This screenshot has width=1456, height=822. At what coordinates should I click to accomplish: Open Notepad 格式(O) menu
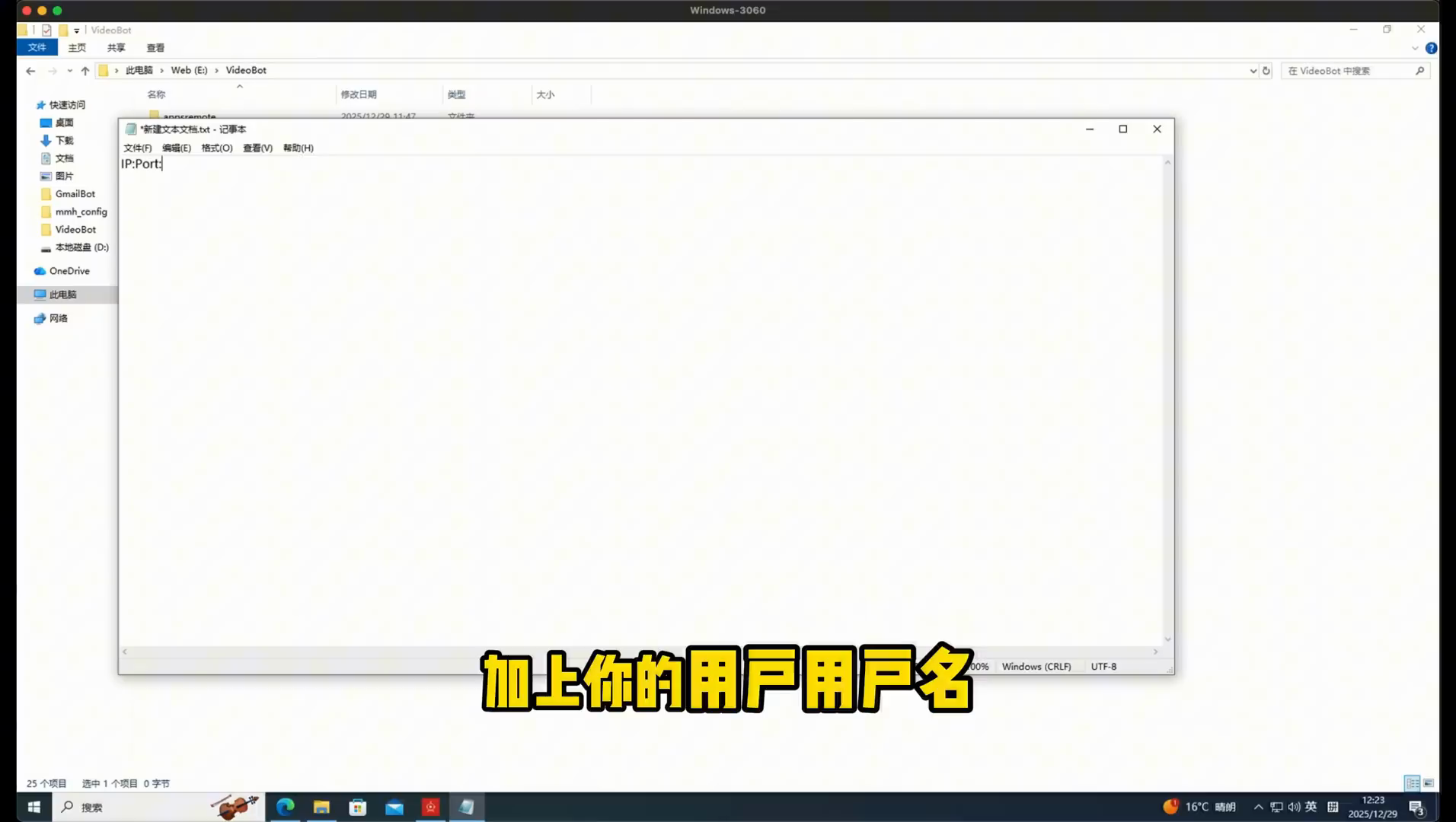[217, 148]
